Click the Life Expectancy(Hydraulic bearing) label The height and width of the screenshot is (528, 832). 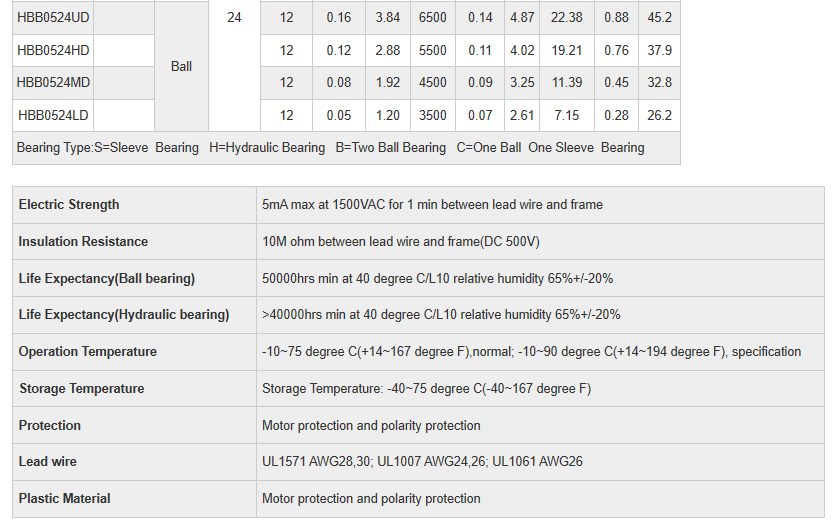coord(124,315)
